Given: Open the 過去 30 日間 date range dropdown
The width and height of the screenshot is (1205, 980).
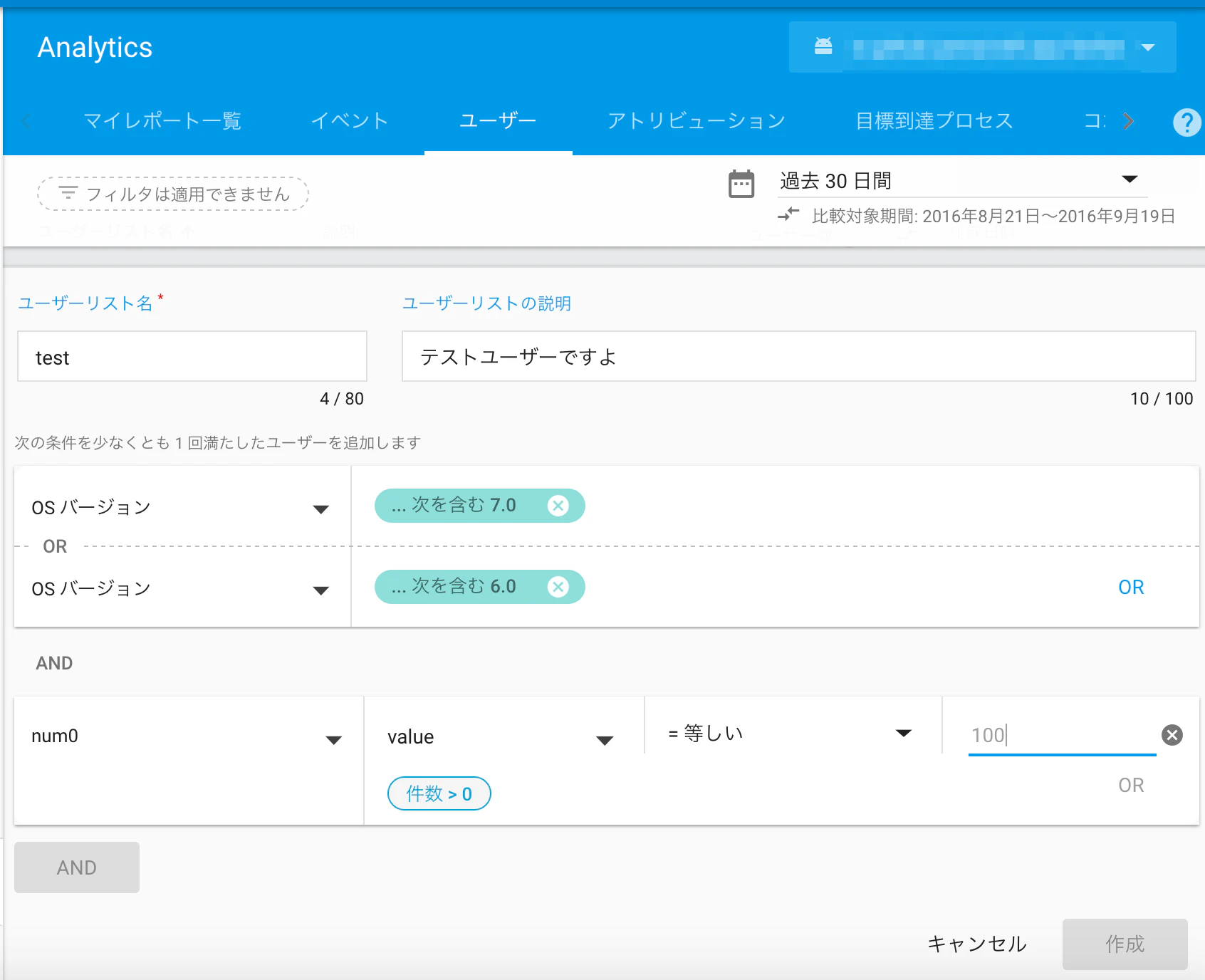Looking at the screenshot, I should click(x=963, y=181).
